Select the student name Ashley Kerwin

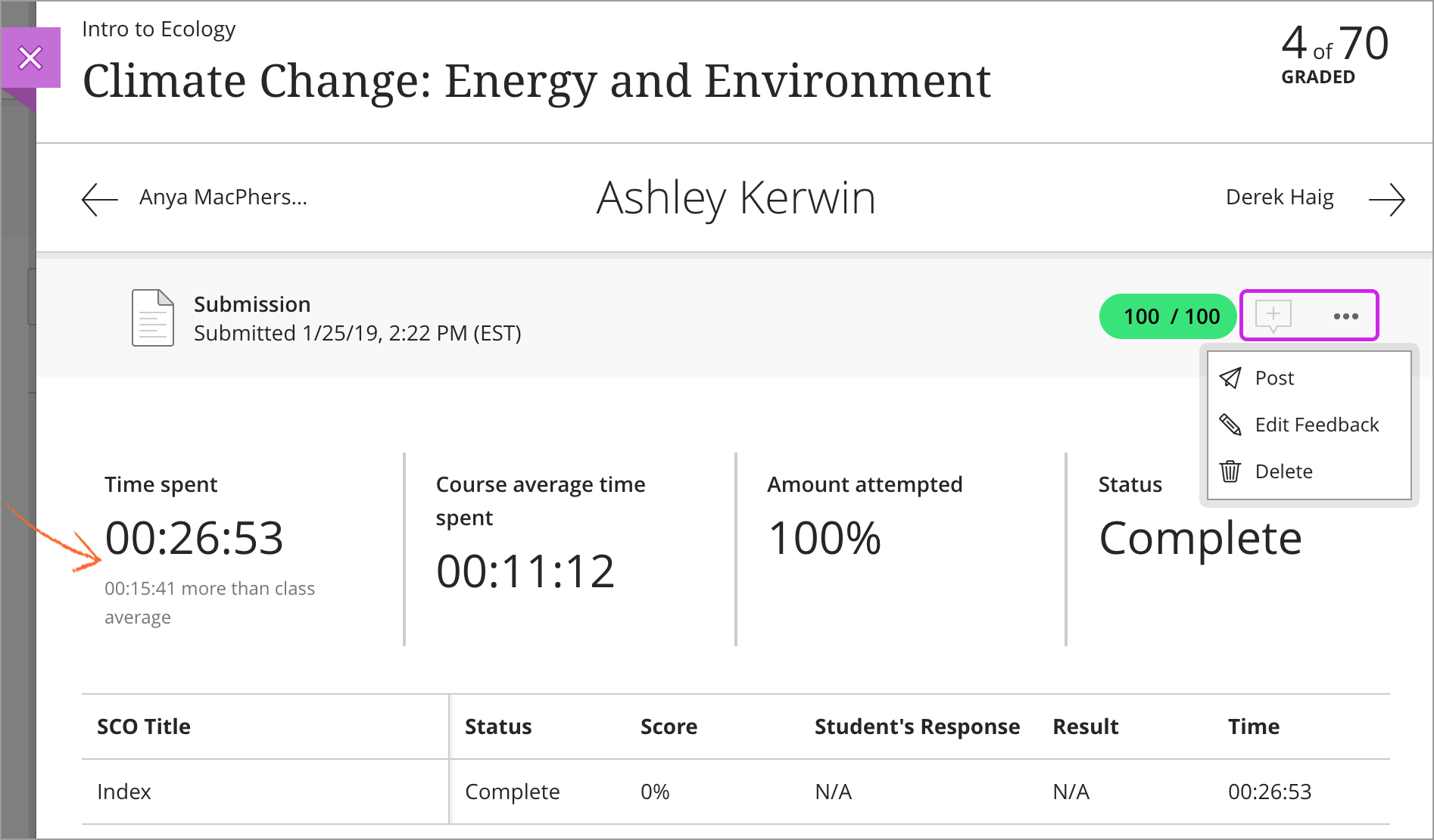(736, 198)
